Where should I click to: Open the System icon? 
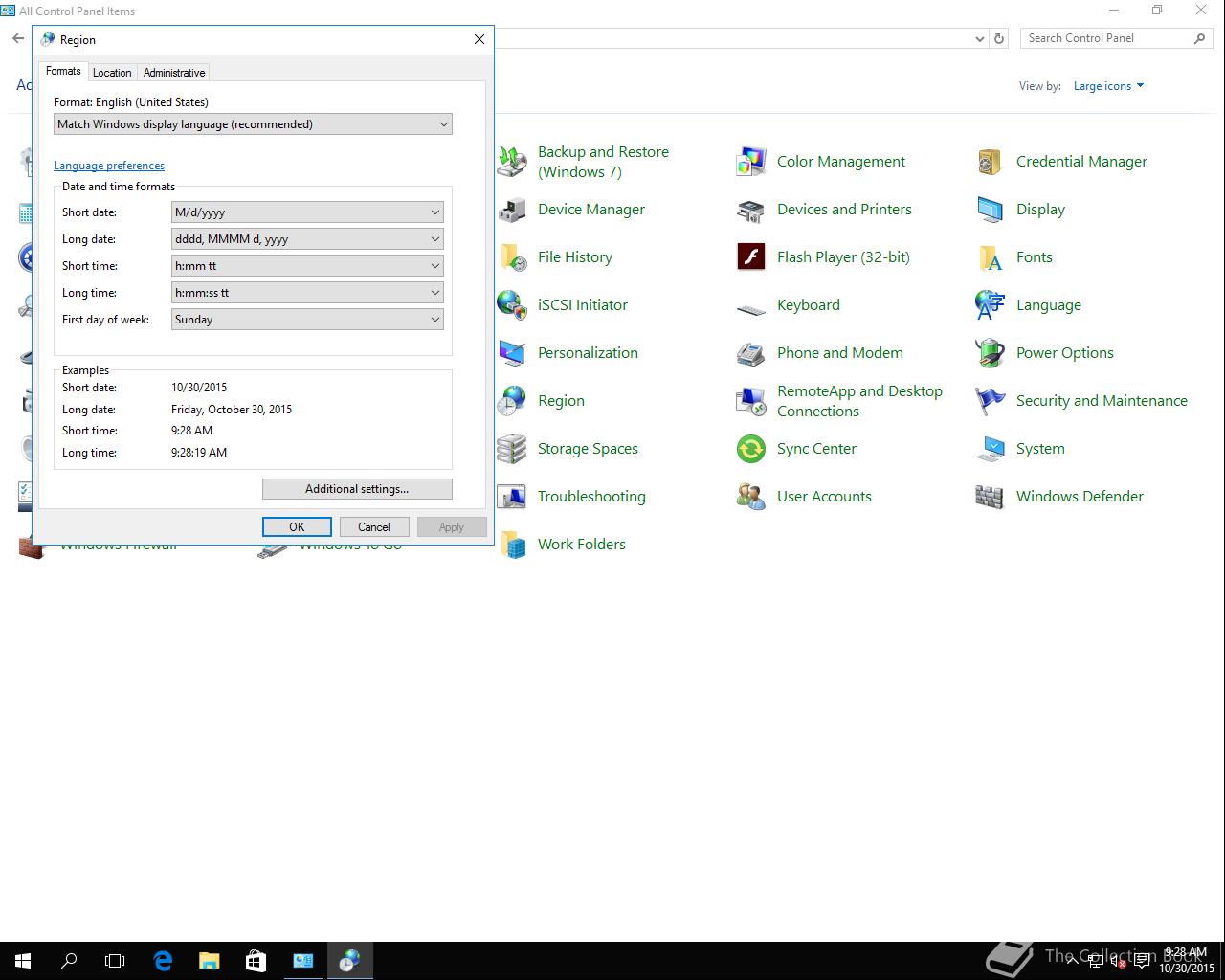(x=991, y=449)
